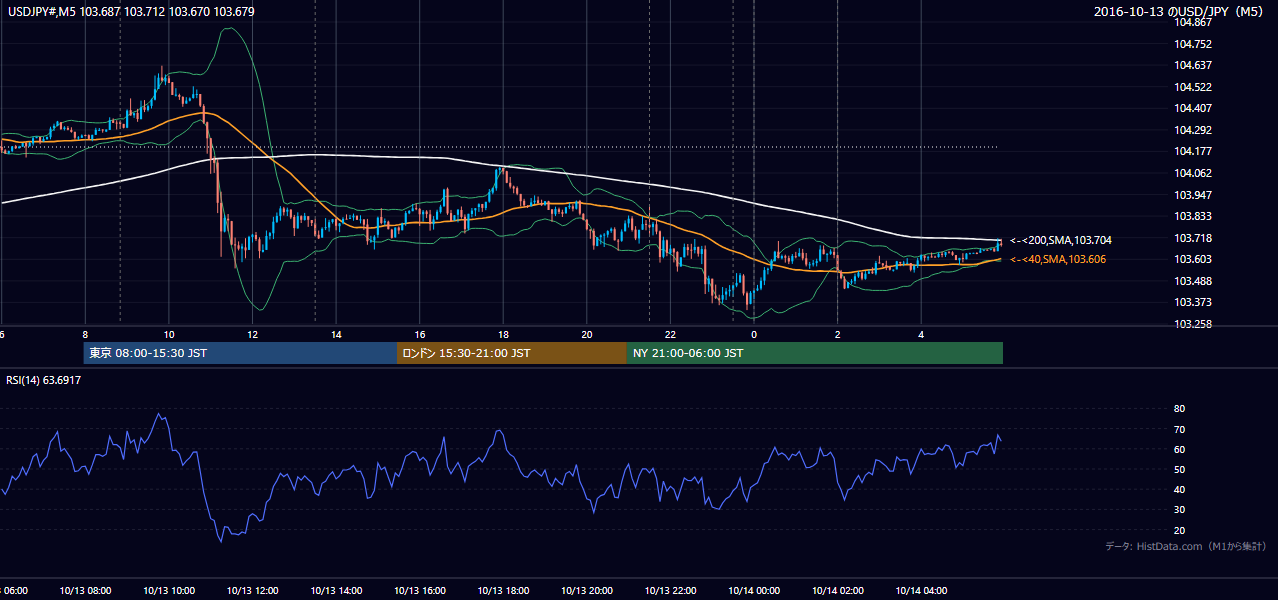Select the 東京 08:00-15:30 JST session bar

pos(240,353)
